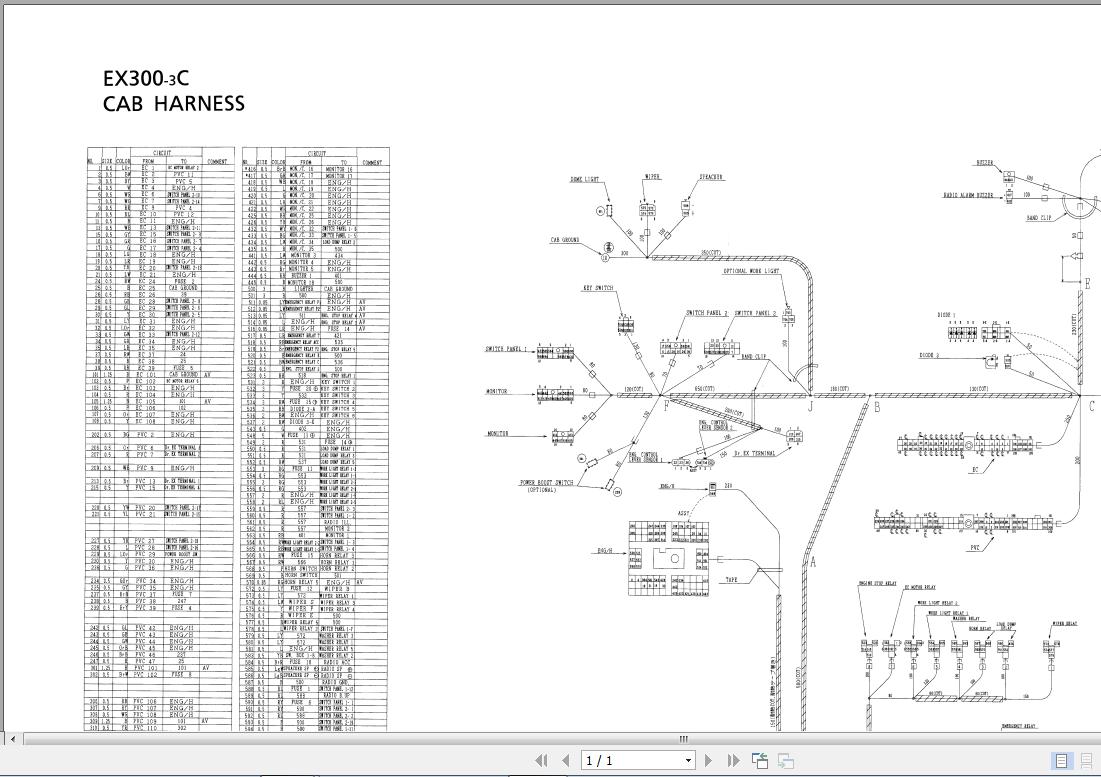The image size is (1101, 777).
Task: Click the 'ENGINE STOP RELAY' label
Action: point(877,584)
